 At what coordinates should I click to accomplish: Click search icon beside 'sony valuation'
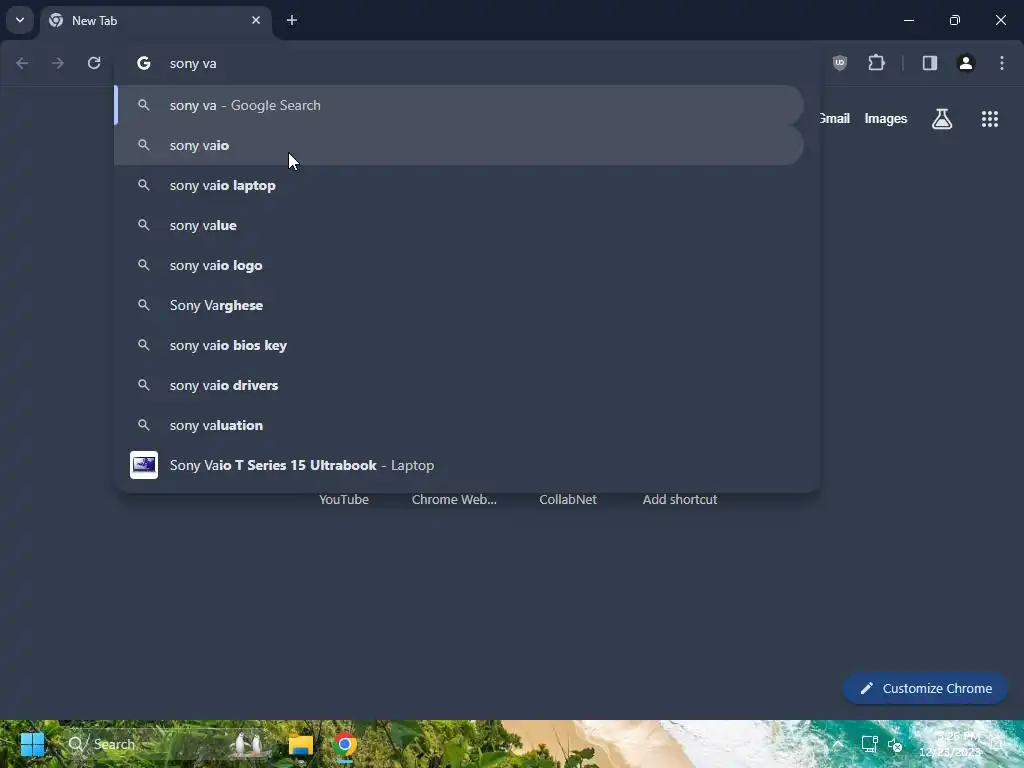144,425
